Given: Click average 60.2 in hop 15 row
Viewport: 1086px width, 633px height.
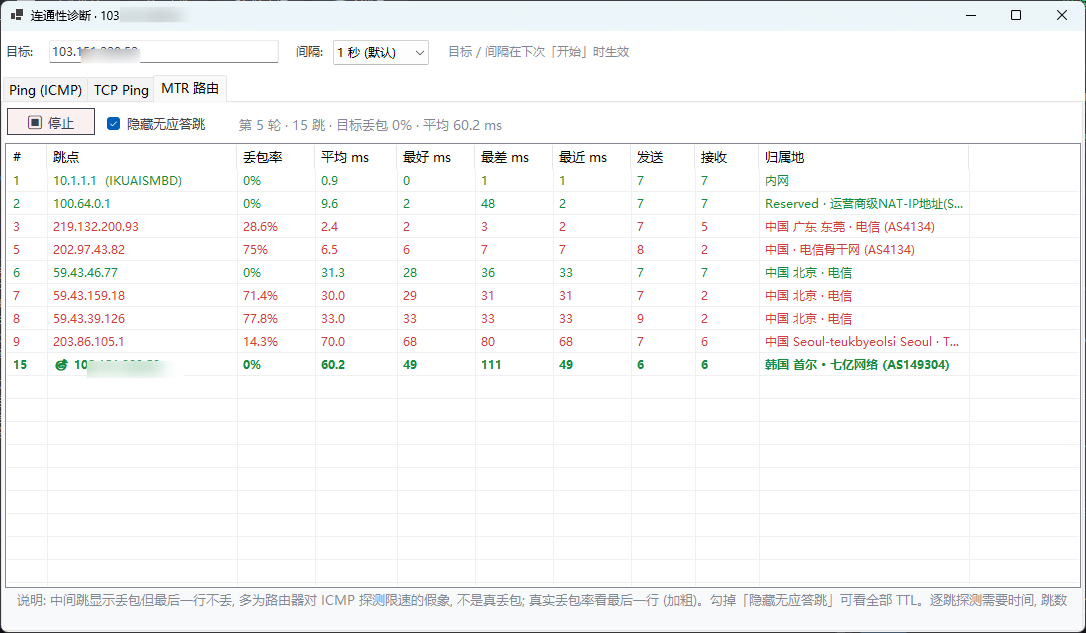Looking at the screenshot, I should point(333,364).
